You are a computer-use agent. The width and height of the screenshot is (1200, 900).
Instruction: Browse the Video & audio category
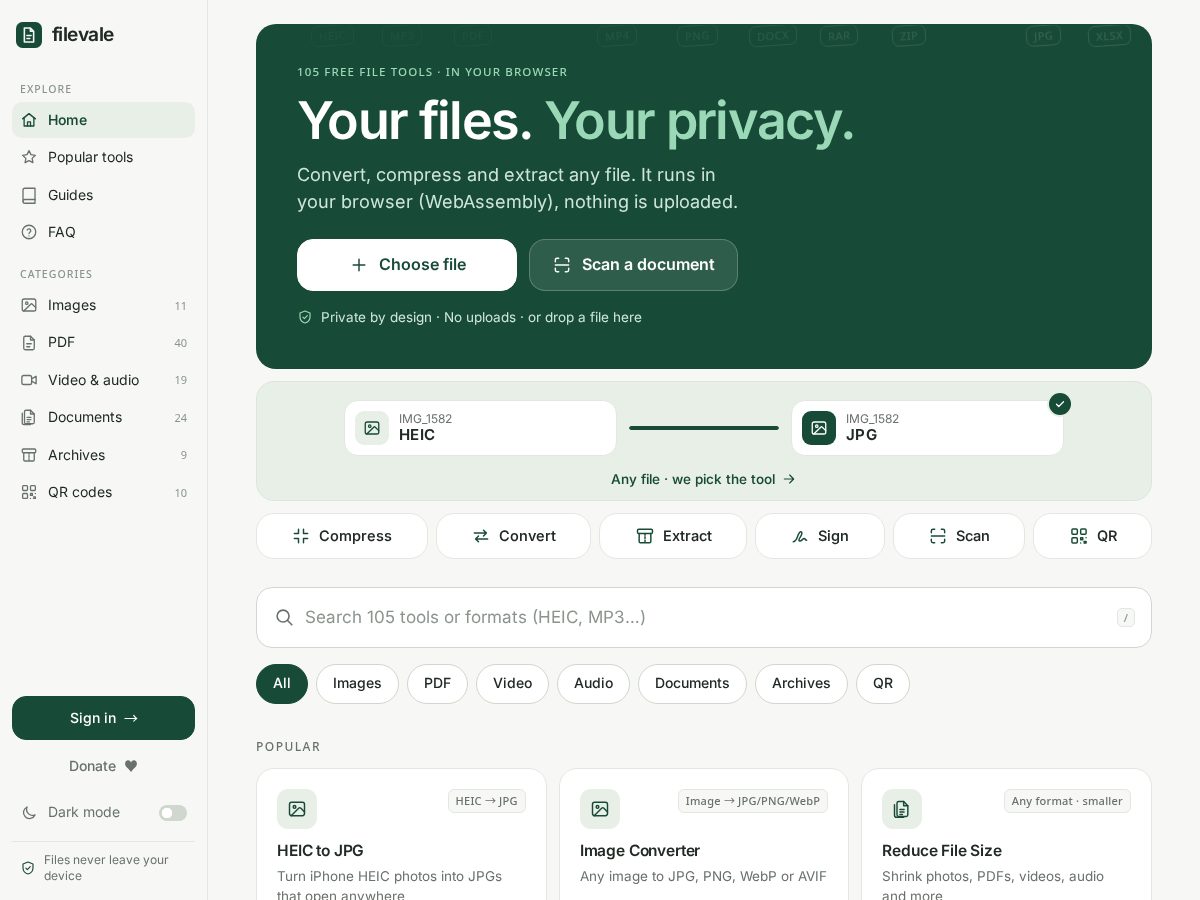click(103, 380)
